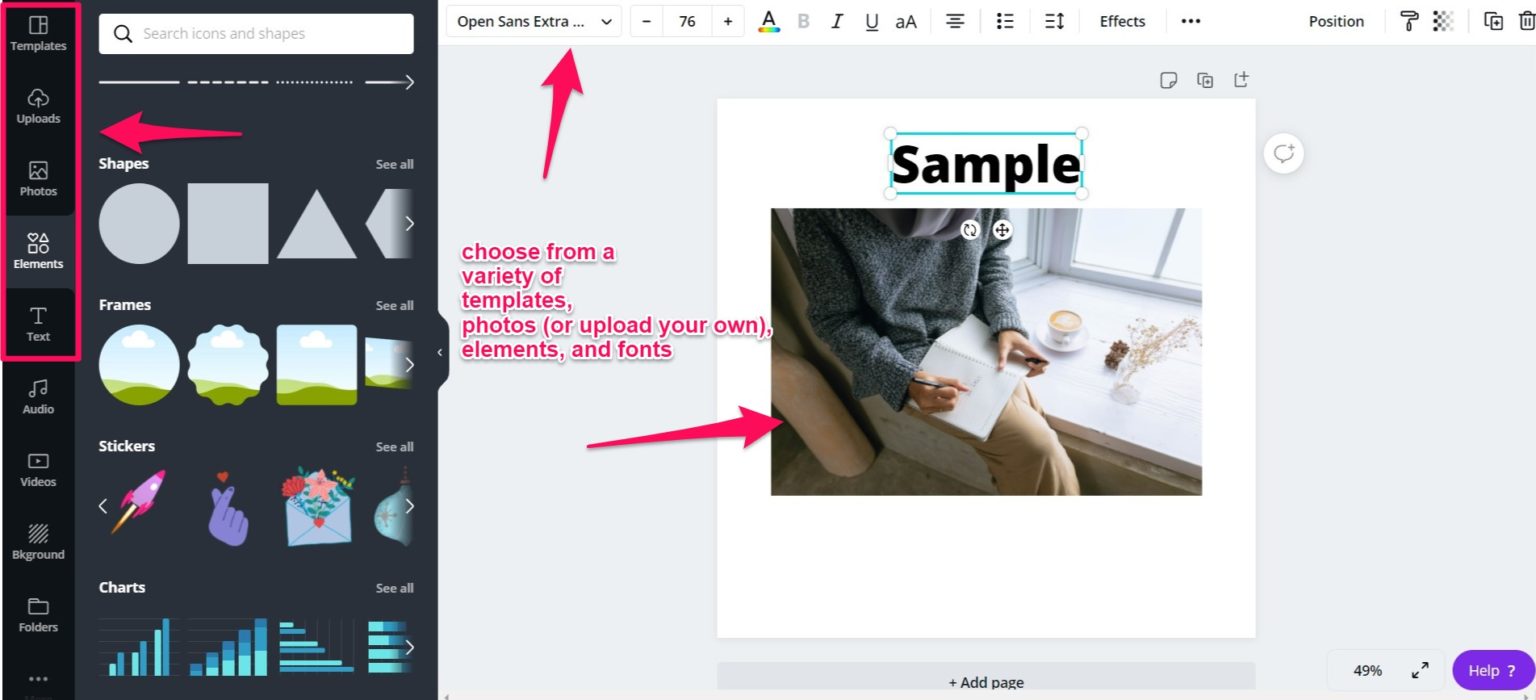The width and height of the screenshot is (1536, 700).
Task: Open the Elements panel in the sidebar
Action: (38, 250)
